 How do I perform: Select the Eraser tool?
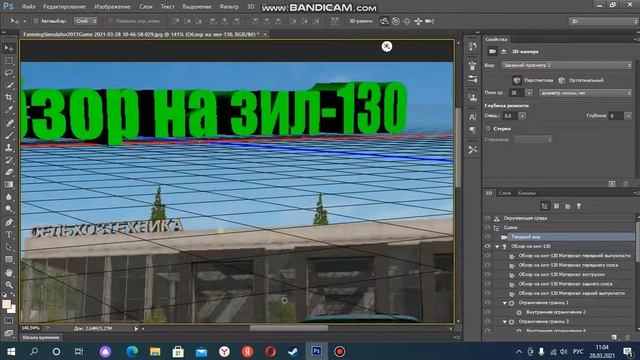click(x=9, y=172)
